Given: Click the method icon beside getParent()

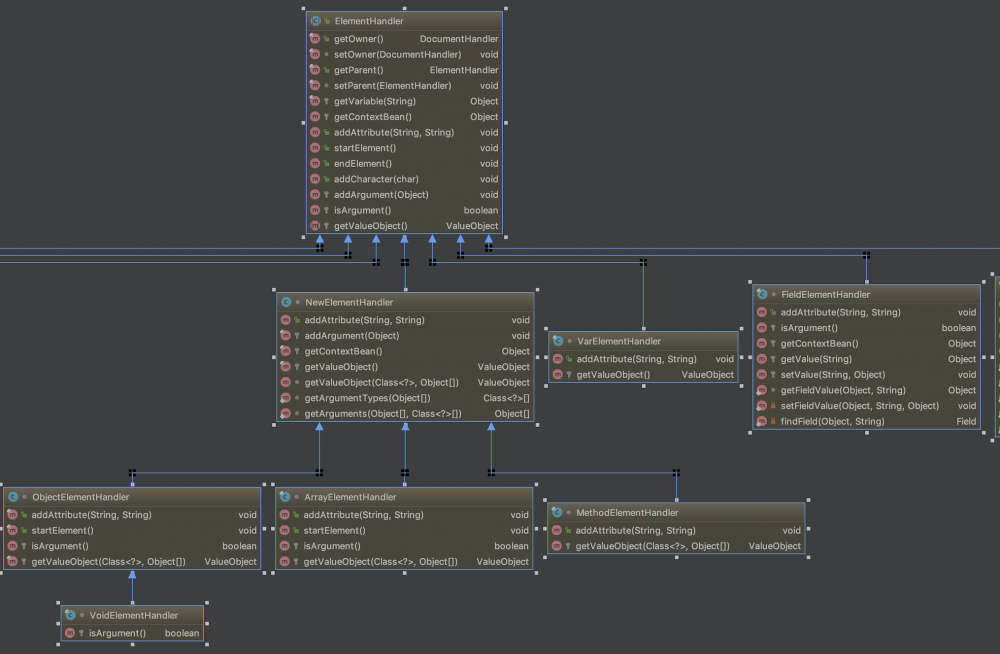Looking at the screenshot, I should coord(315,70).
